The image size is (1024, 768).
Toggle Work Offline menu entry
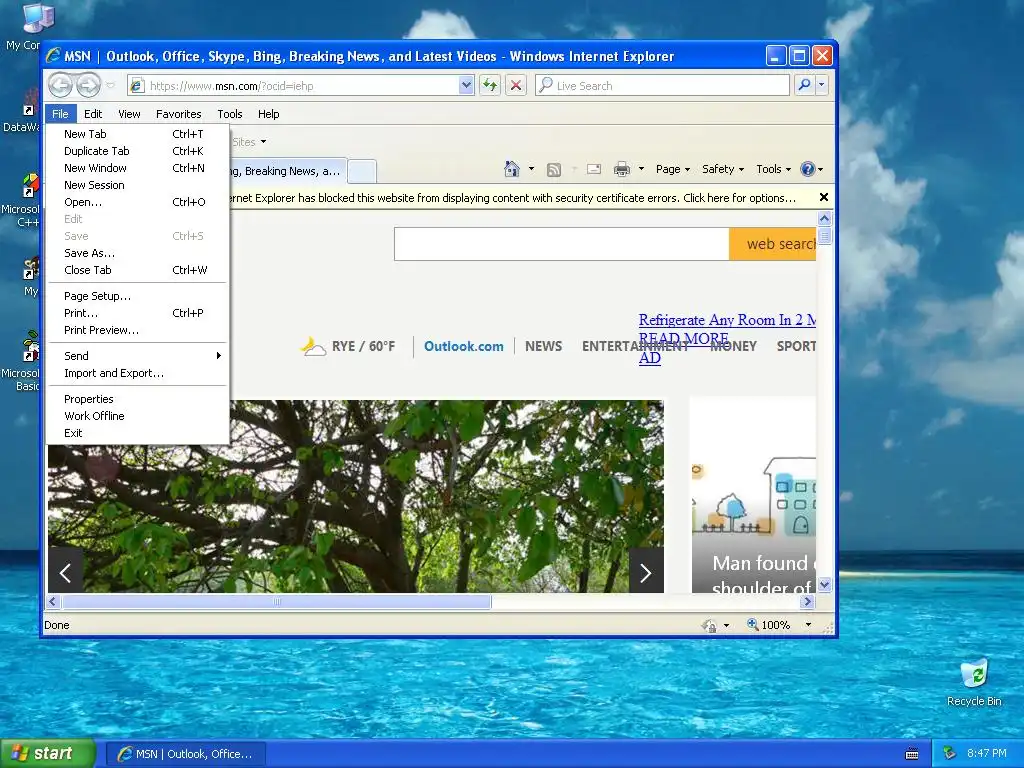(x=138, y=416)
